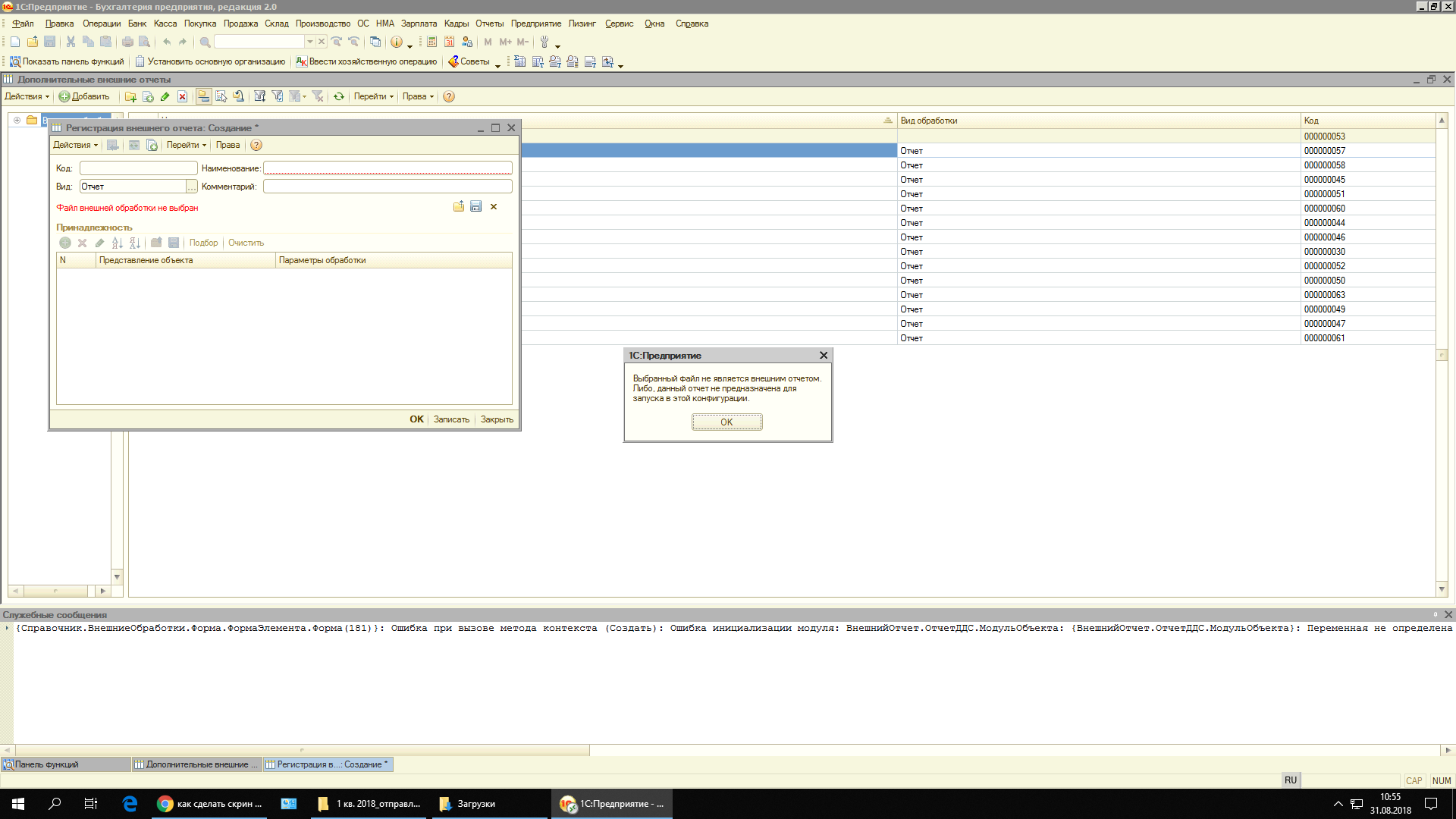Click the wrench settings icon in main toolbar
1456x819 pixels.
(544, 42)
